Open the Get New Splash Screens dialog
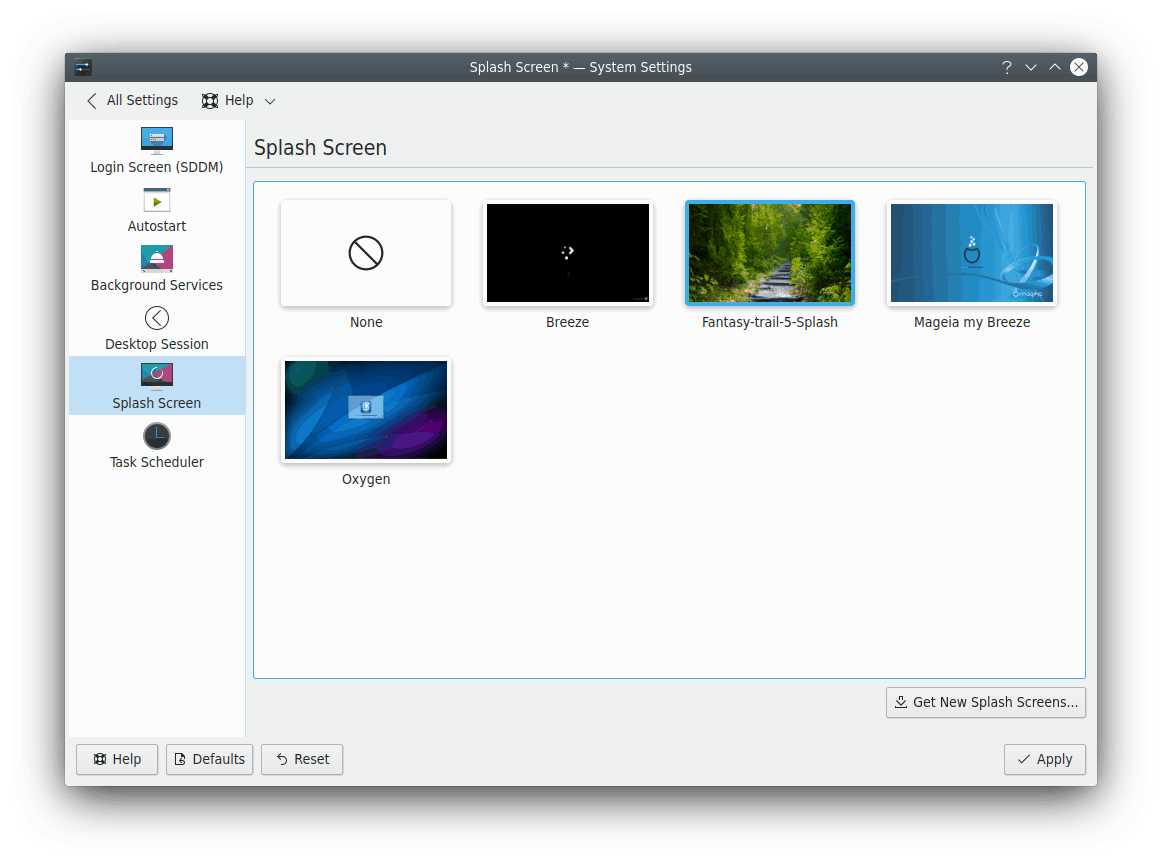Viewport: 1162px width, 863px height. point(985,702)
